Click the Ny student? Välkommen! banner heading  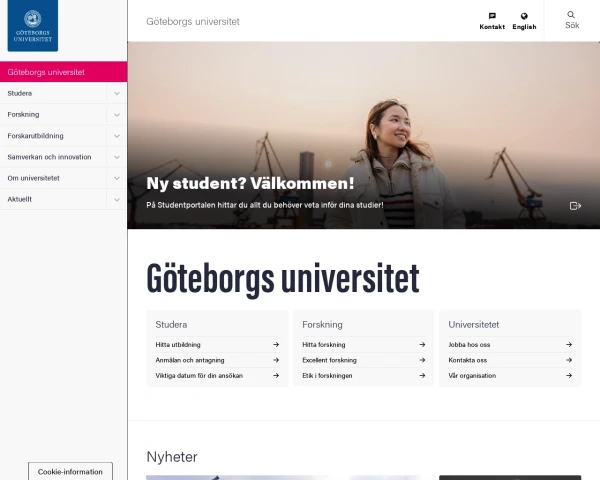point(250,183)
